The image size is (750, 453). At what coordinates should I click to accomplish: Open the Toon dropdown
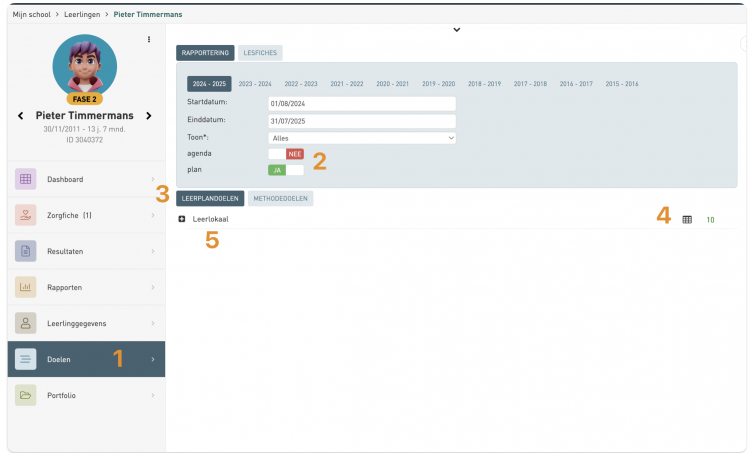pyautogui.click(x=362, y=137)
